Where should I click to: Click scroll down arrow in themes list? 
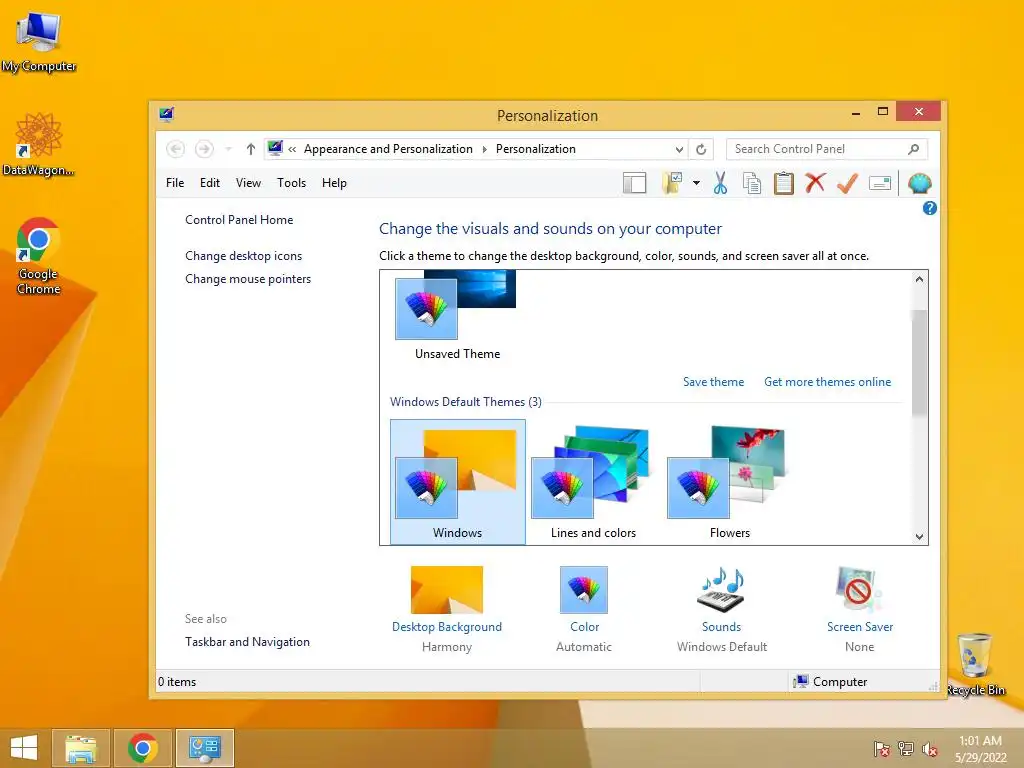pyautogui.click(x=919, y=537)
